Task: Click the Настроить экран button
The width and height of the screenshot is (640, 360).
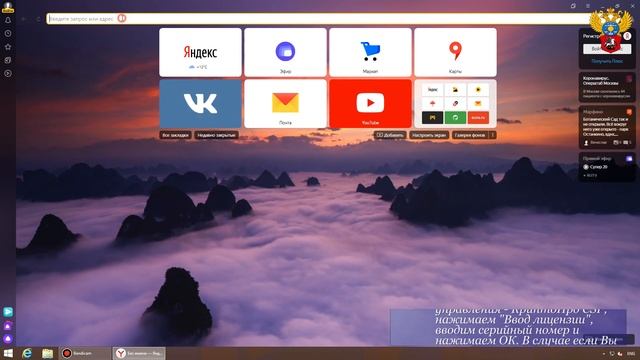Action: tap(429, 135)
